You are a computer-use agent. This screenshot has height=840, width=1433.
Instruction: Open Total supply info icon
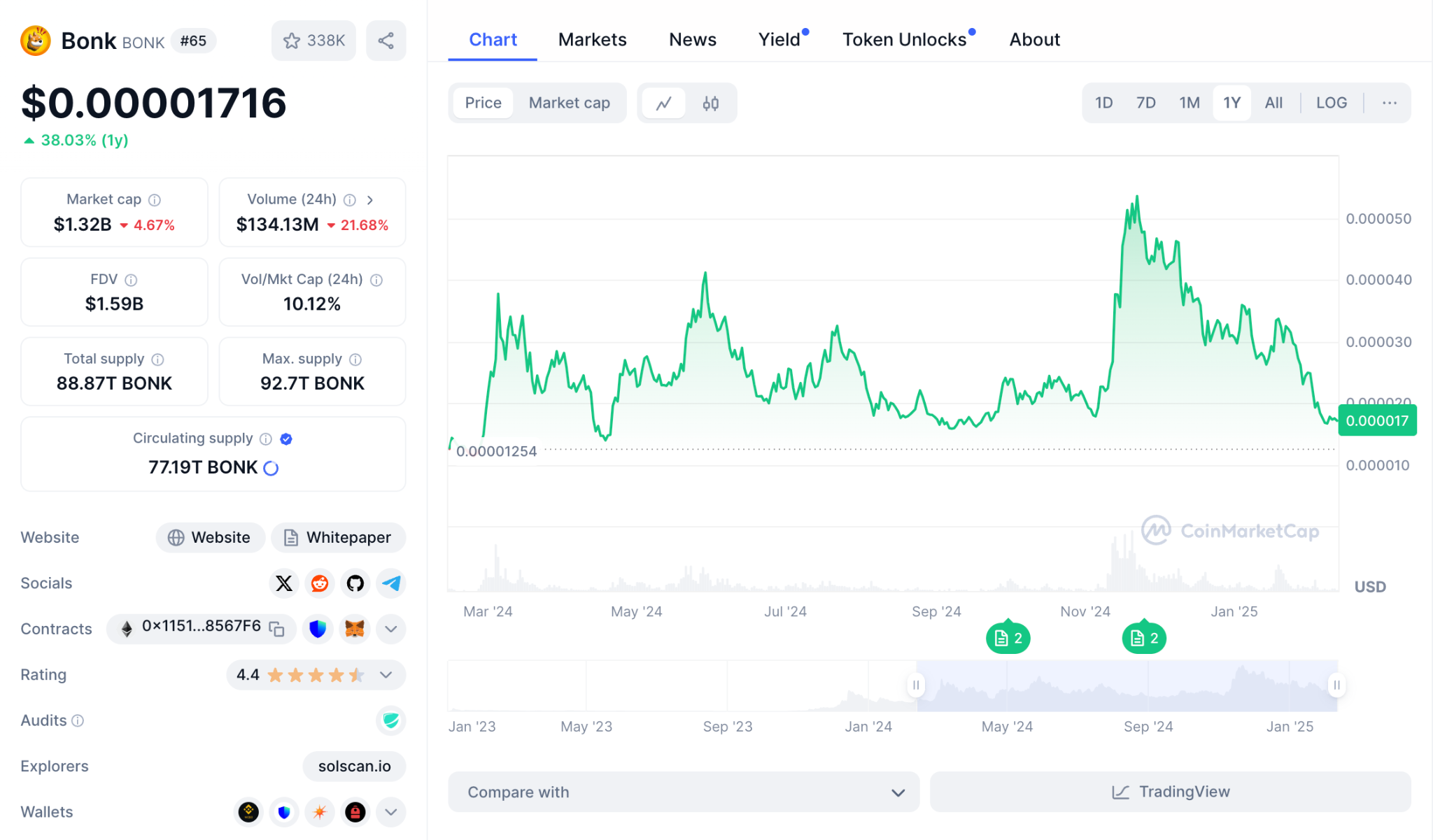tap(157, 360)
